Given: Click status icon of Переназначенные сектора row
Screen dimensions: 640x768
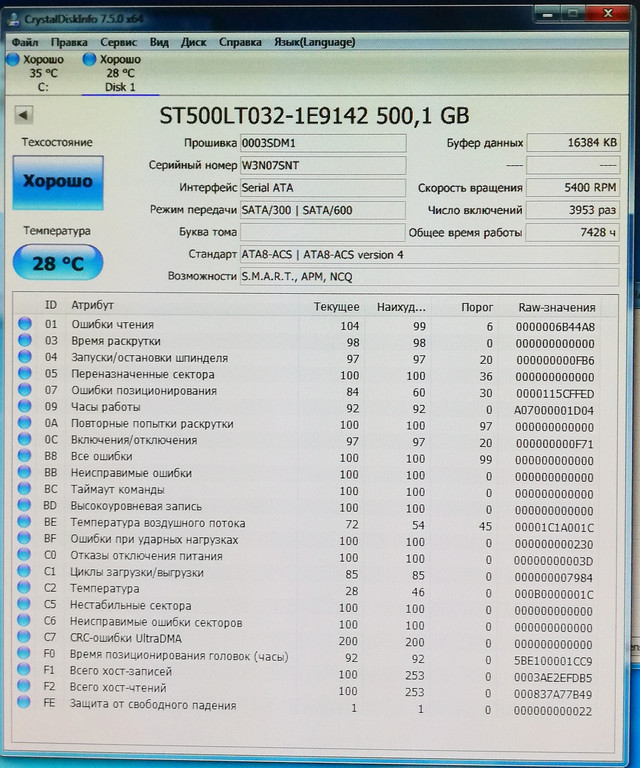Looking at the screenshot, I should point(25,374).
